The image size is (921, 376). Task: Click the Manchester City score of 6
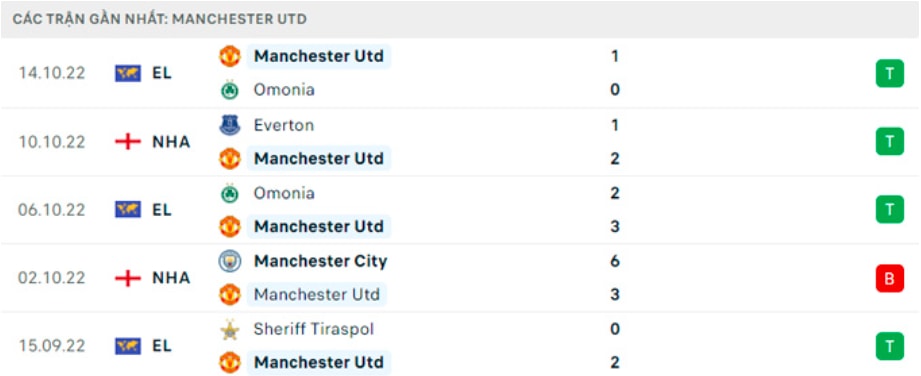click(x=615, y=261)
